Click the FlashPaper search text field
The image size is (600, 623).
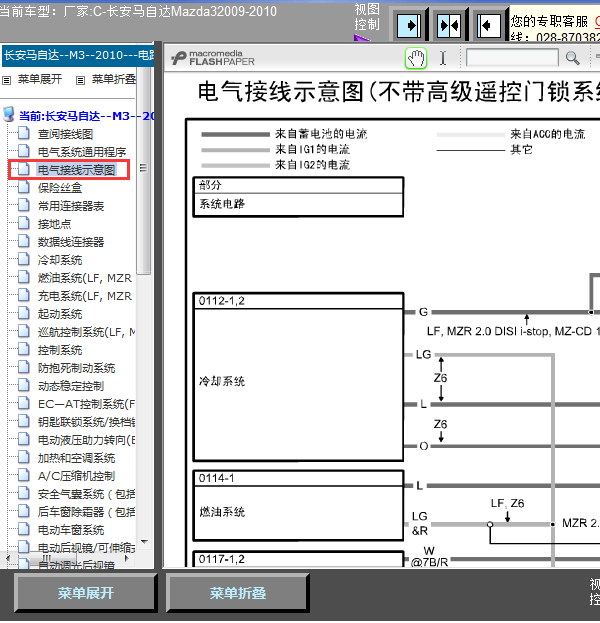512,58
